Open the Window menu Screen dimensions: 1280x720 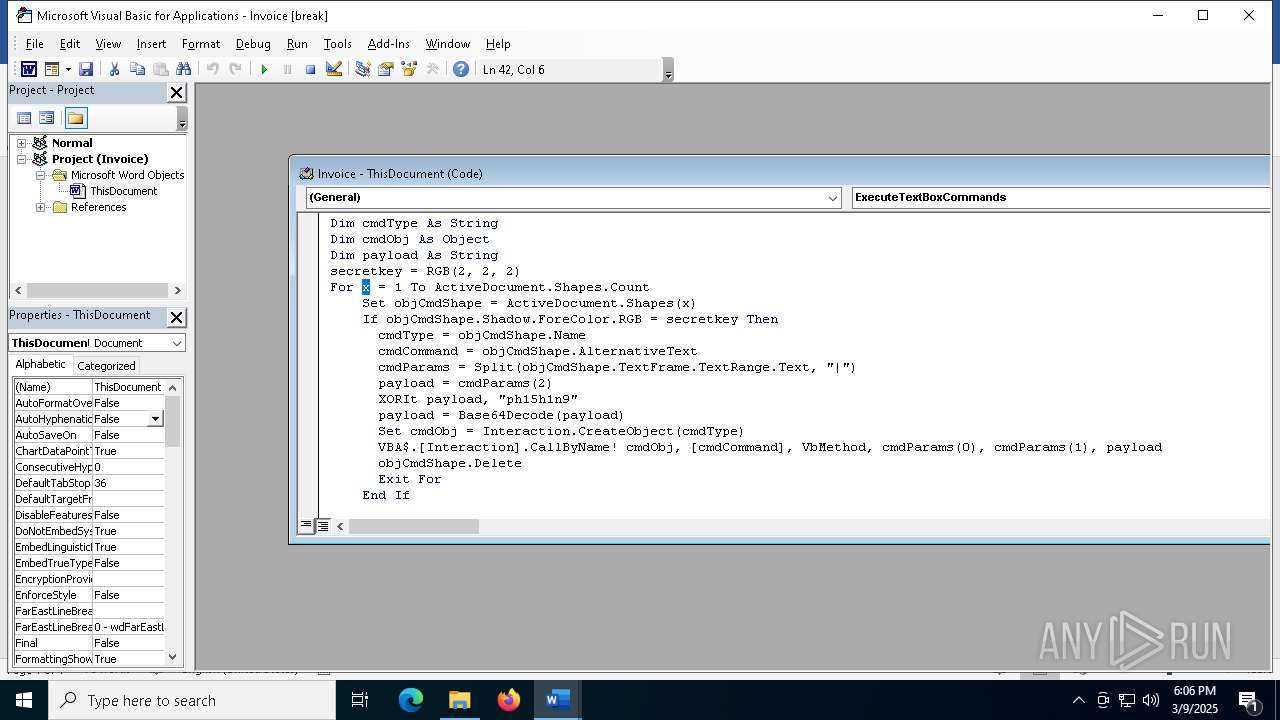click(447, 44)
